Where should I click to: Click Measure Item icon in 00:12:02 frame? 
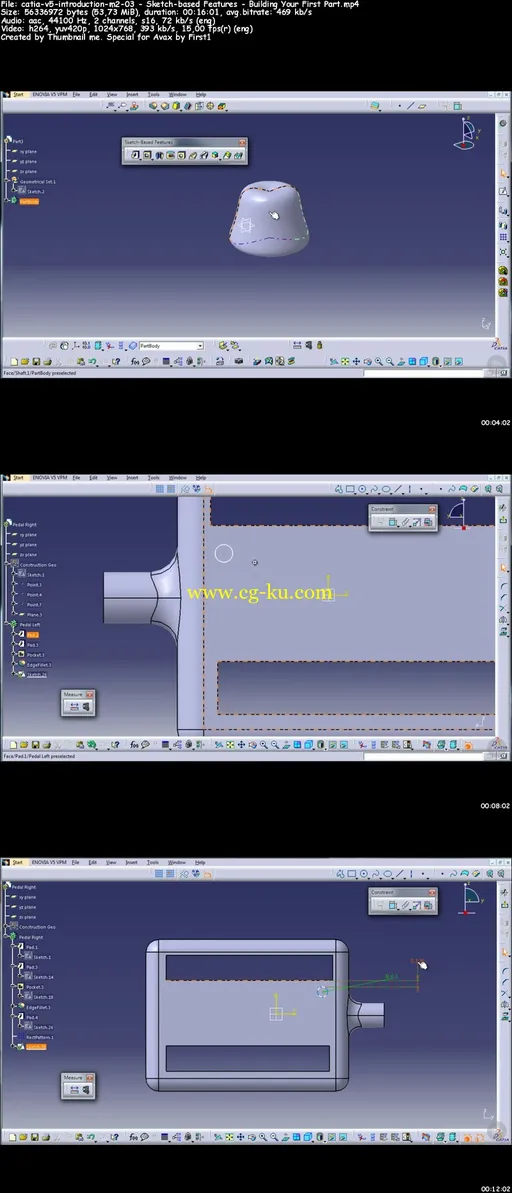pos(86,1090)
